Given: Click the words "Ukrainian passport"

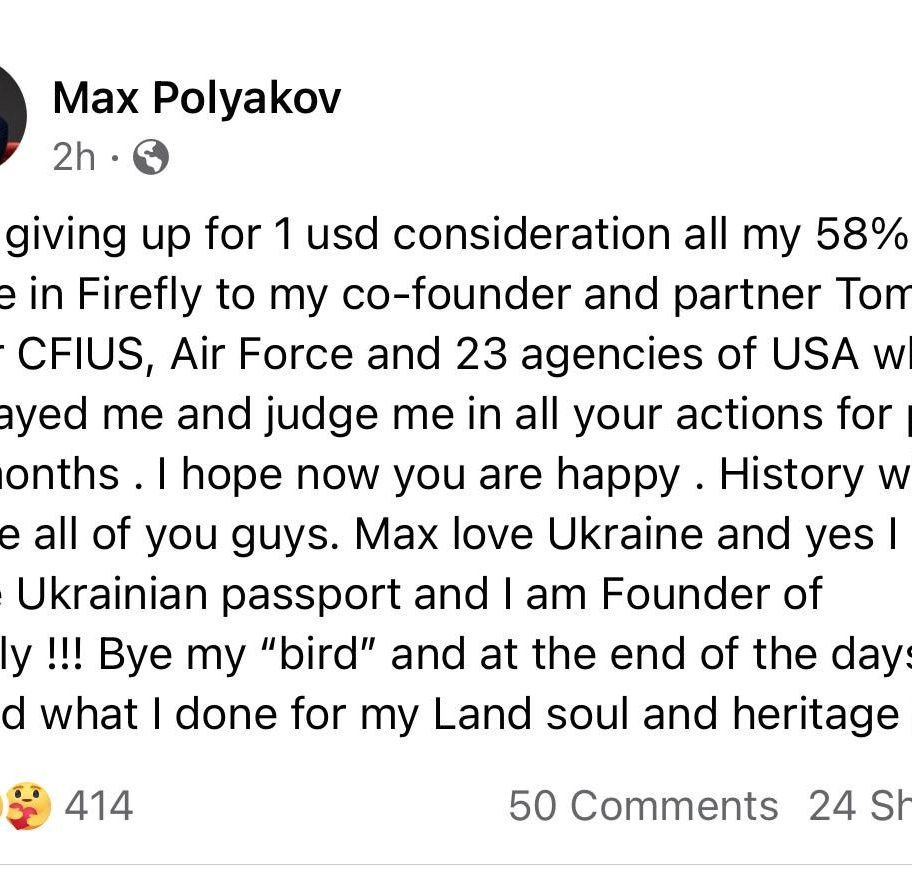Looking at the screenshot, I should tap(208, 594).
